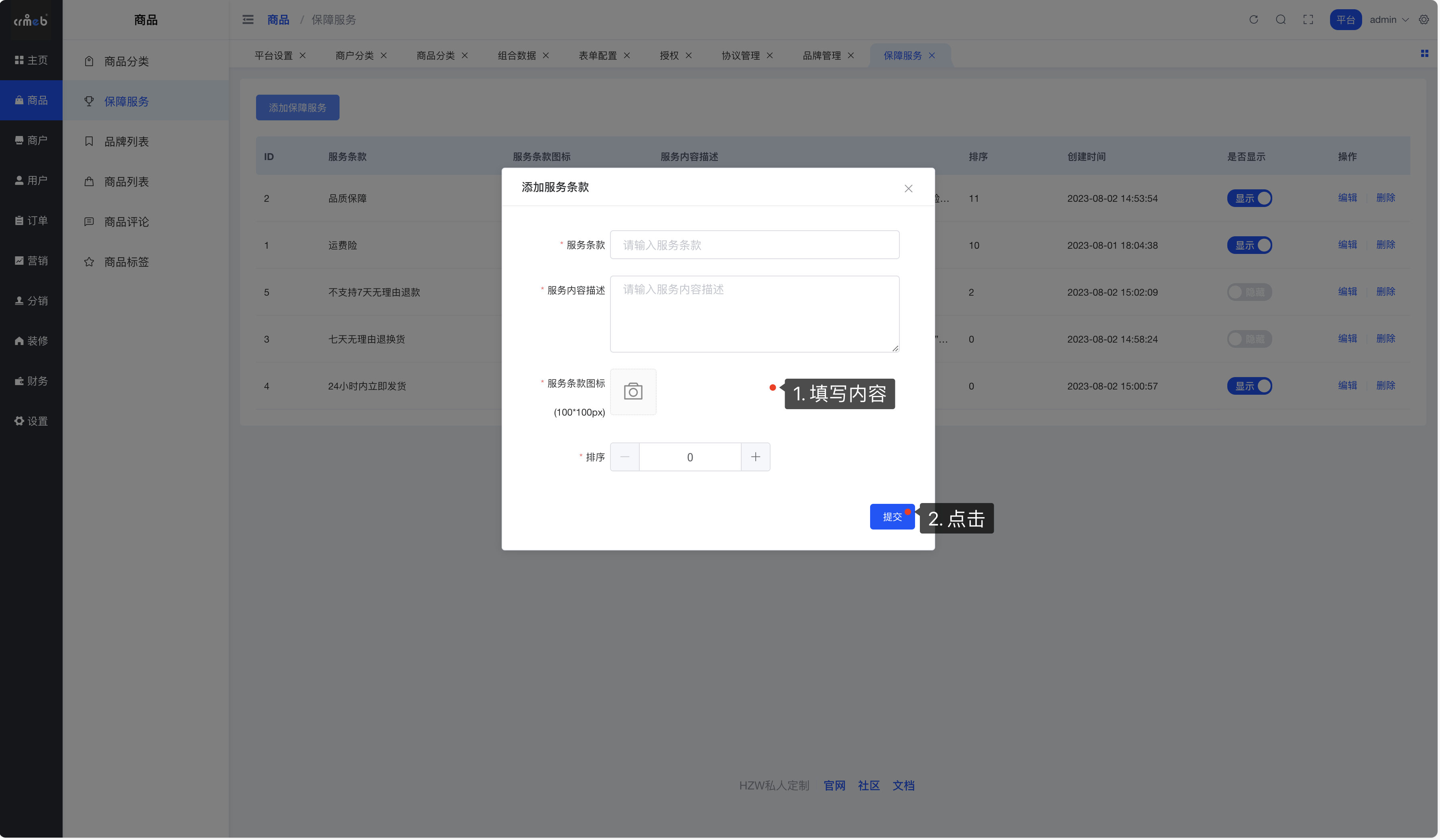Click the refresh icon in top bar
This screenshot has width=1440, height=840.
(1254, 19)
